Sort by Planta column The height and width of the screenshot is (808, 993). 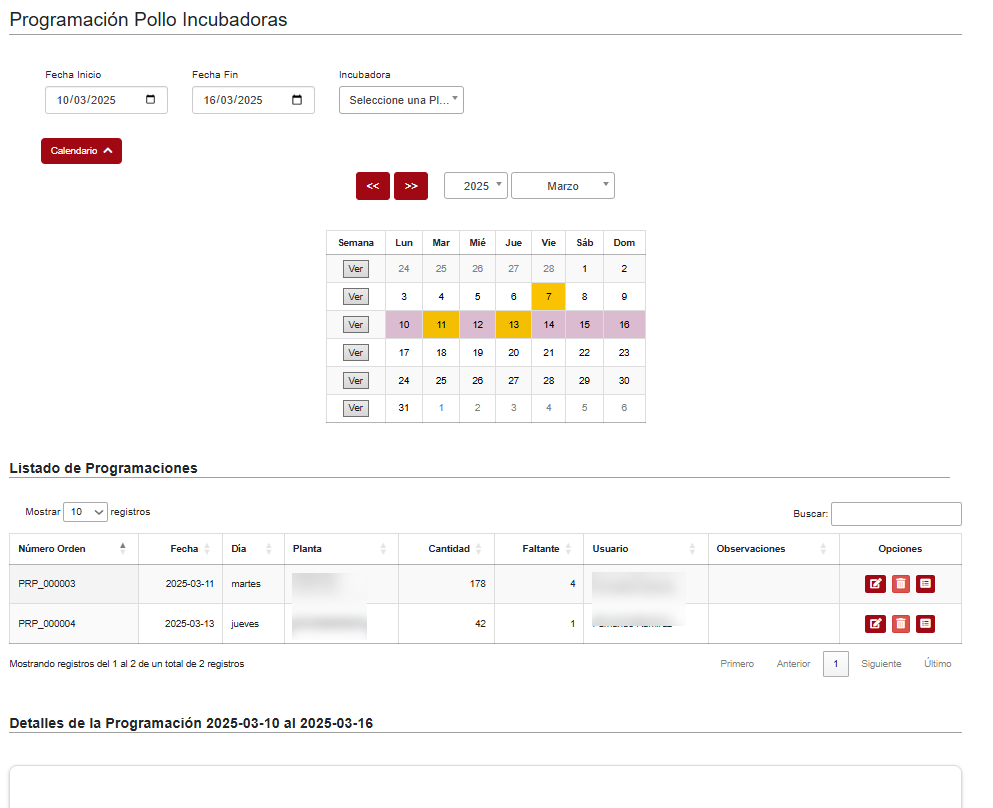pos(341,548)
